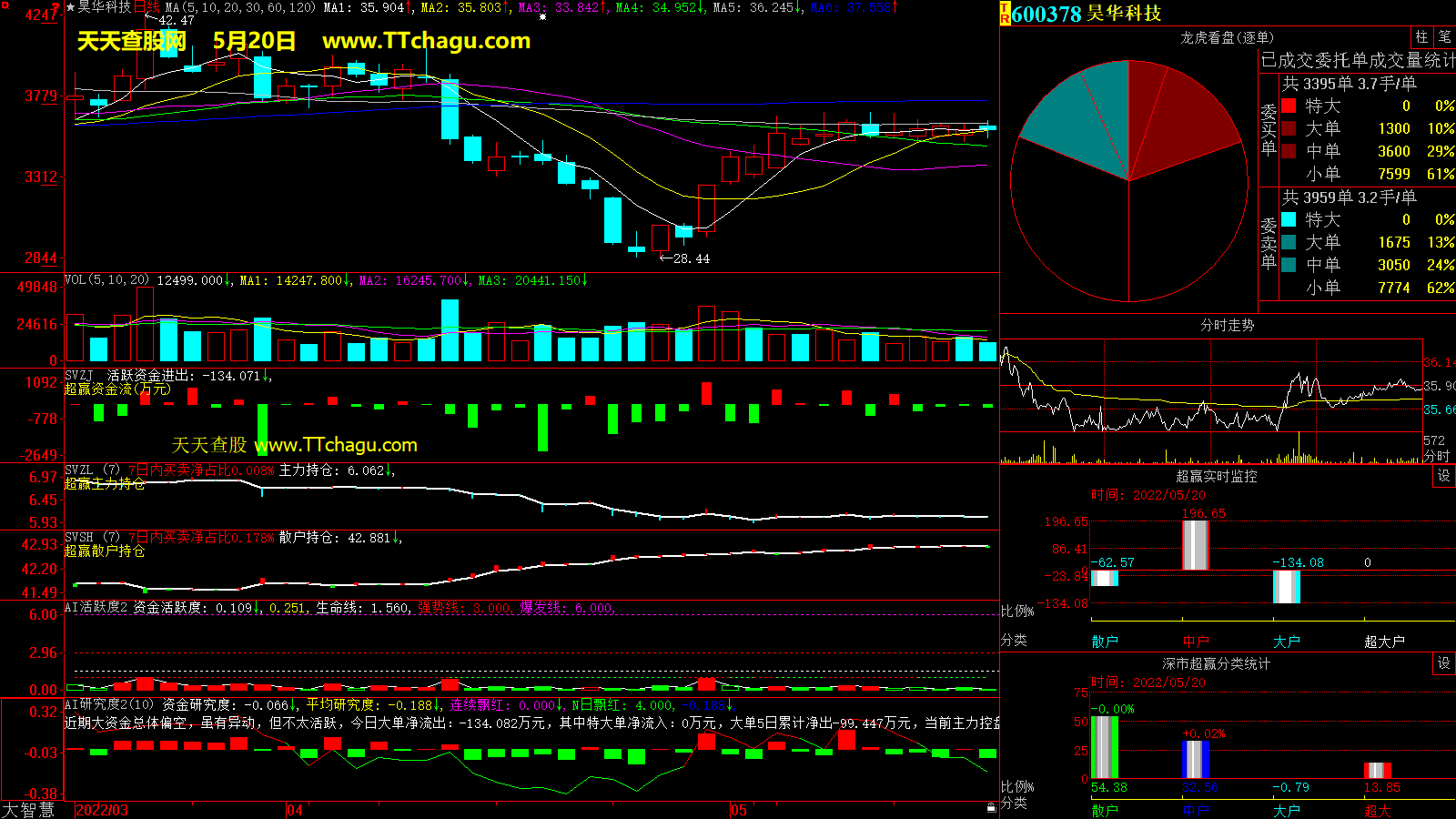Switch order view to 笔 tick mode
This screenshot has height=819, width=1456.
tap(1444, 37)
